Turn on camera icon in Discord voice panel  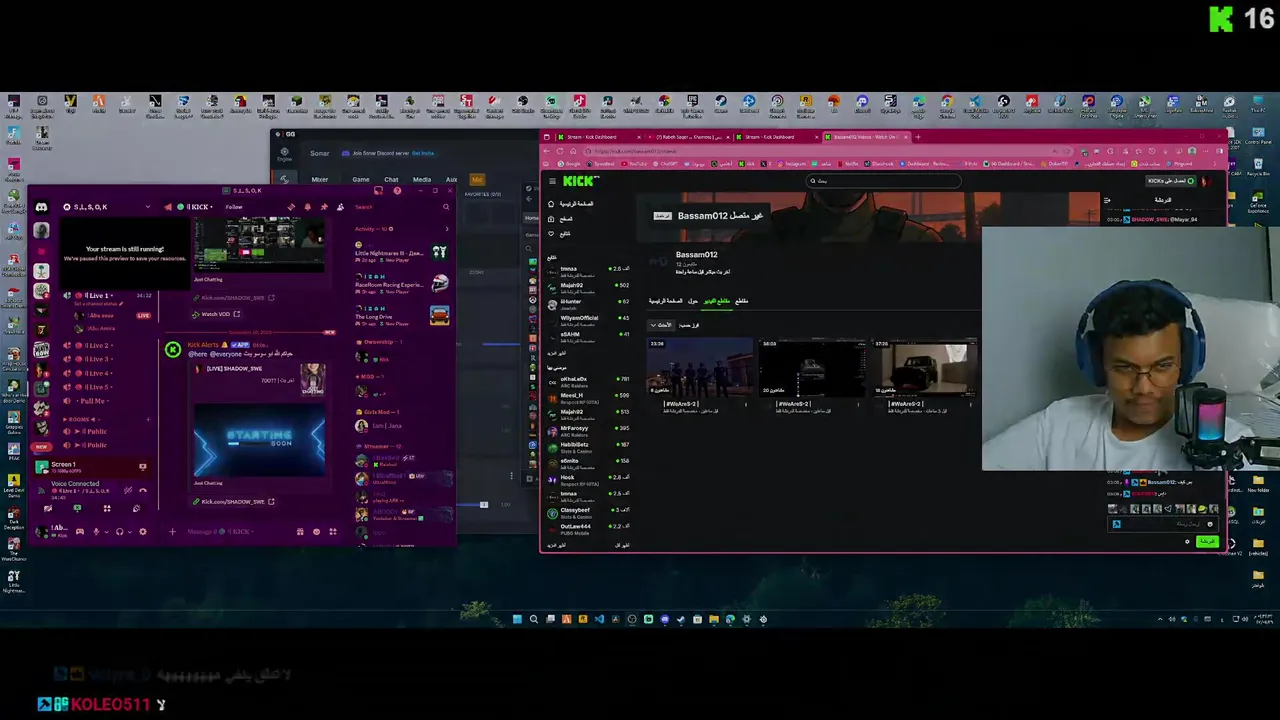point(48,508)
